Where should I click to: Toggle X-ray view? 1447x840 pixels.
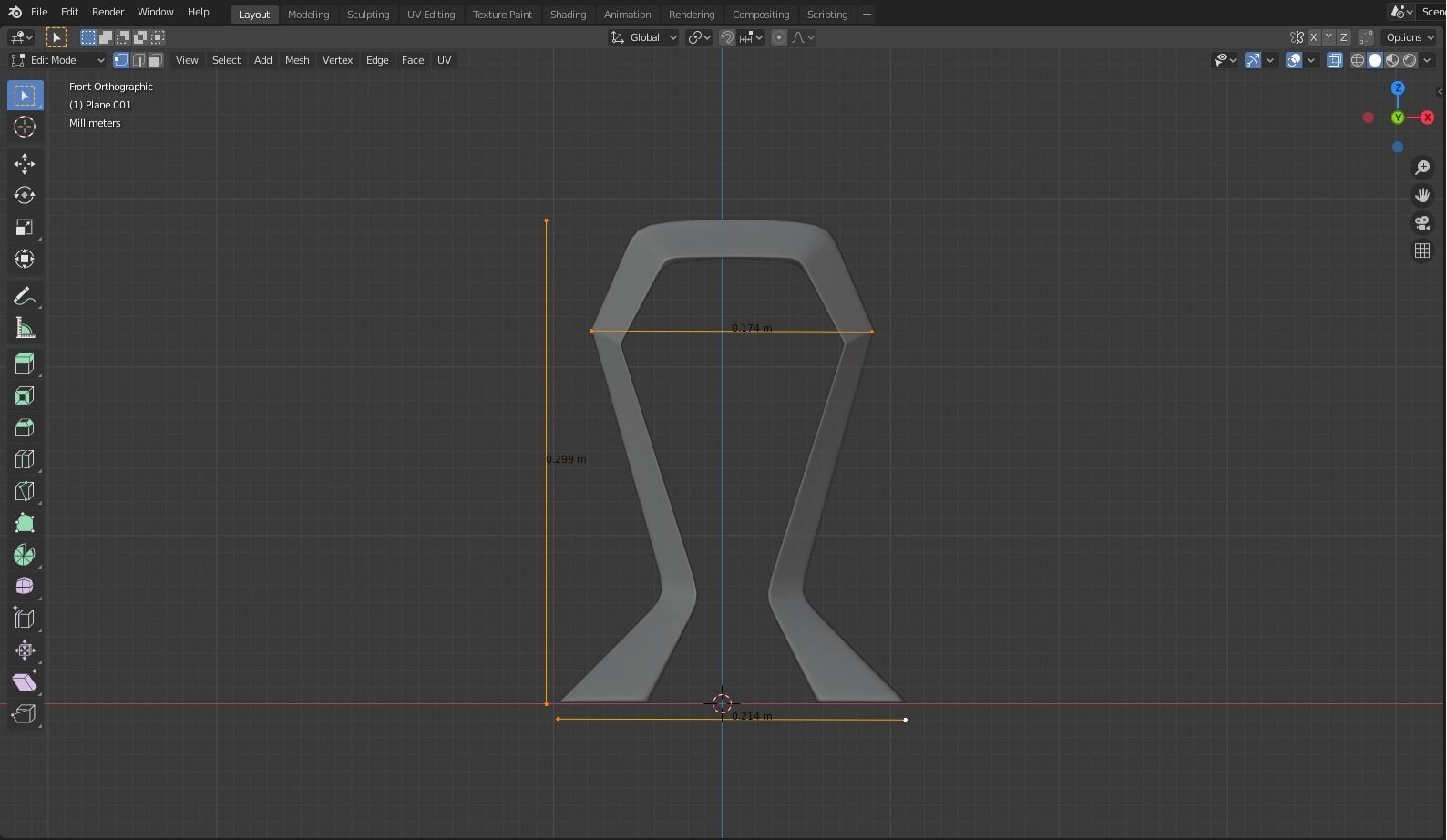pos(1335,60)
